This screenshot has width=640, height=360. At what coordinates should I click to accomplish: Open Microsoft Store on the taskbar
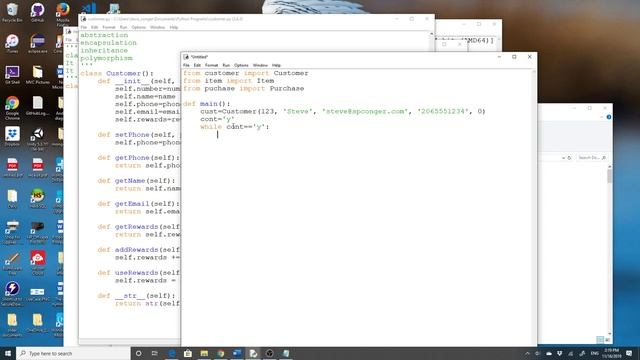point(188,353)
